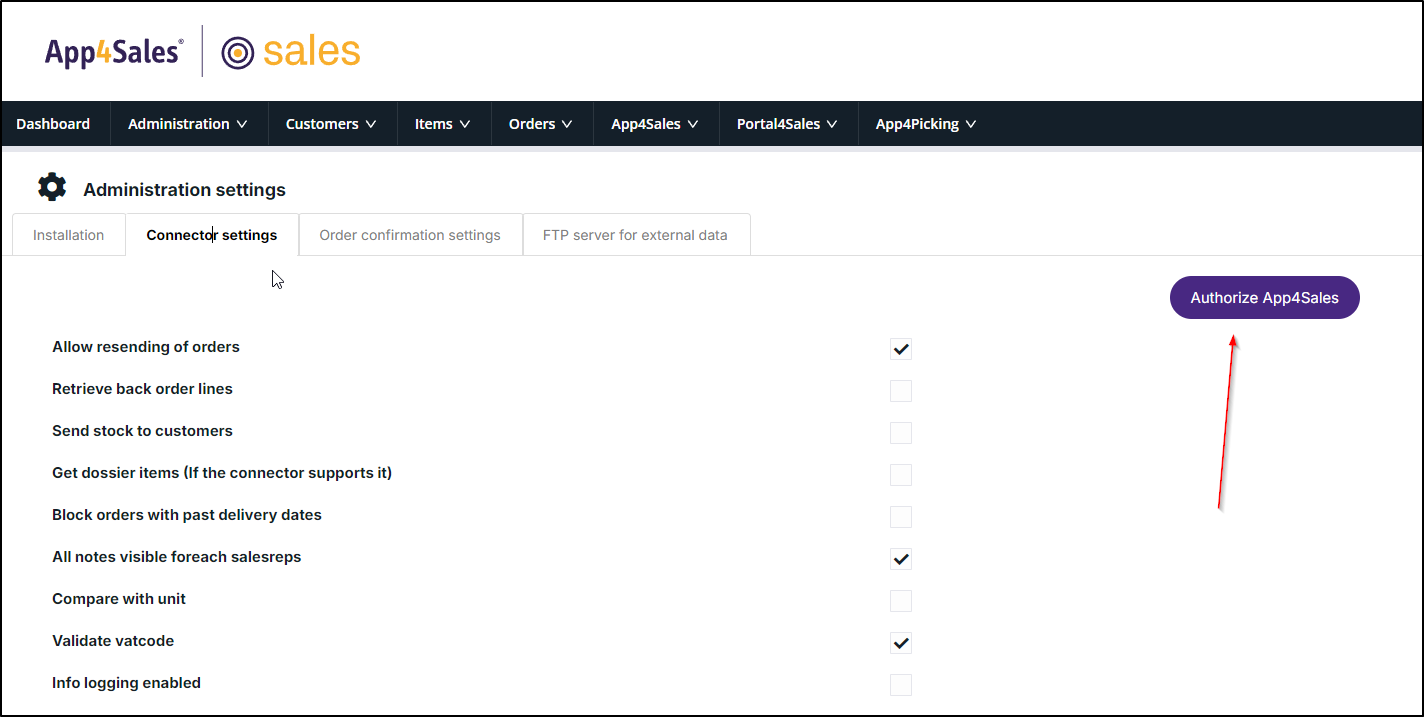Open Order confirmation settings tab
Viewport: 1424px width, 717px height.
point(410,235)
